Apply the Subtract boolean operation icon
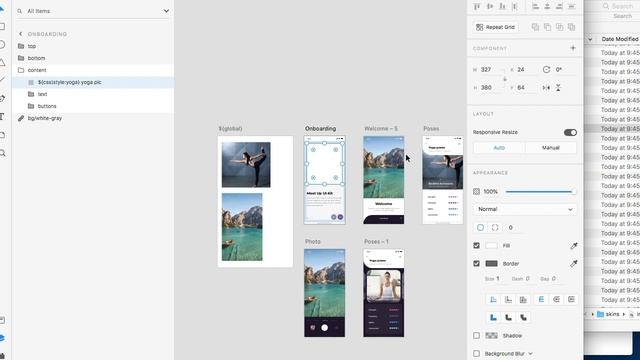 [x=547, y=27]
